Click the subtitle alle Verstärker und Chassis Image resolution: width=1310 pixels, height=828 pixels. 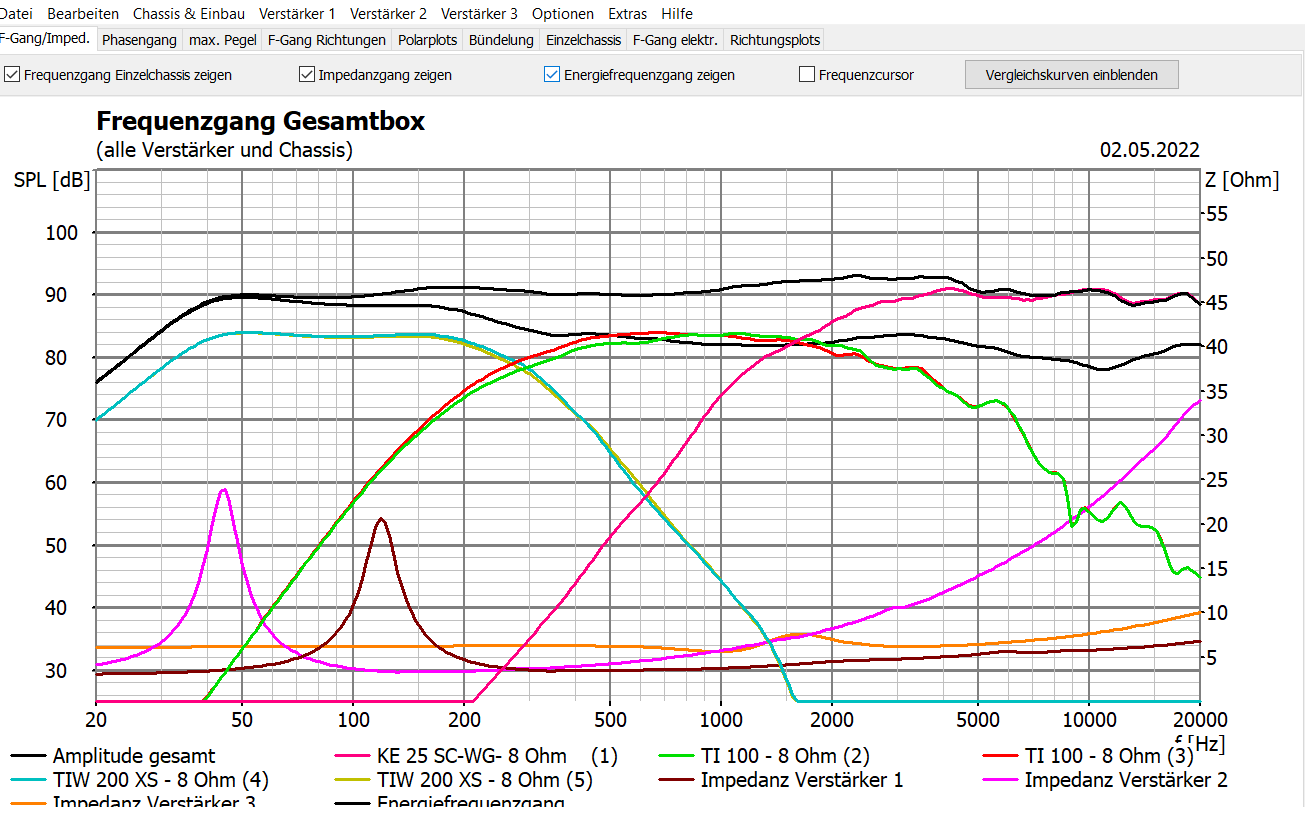224,151
